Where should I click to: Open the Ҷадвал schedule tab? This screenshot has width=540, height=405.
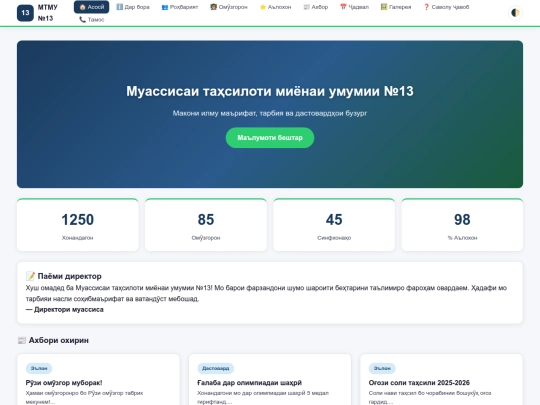pos(354,7)
